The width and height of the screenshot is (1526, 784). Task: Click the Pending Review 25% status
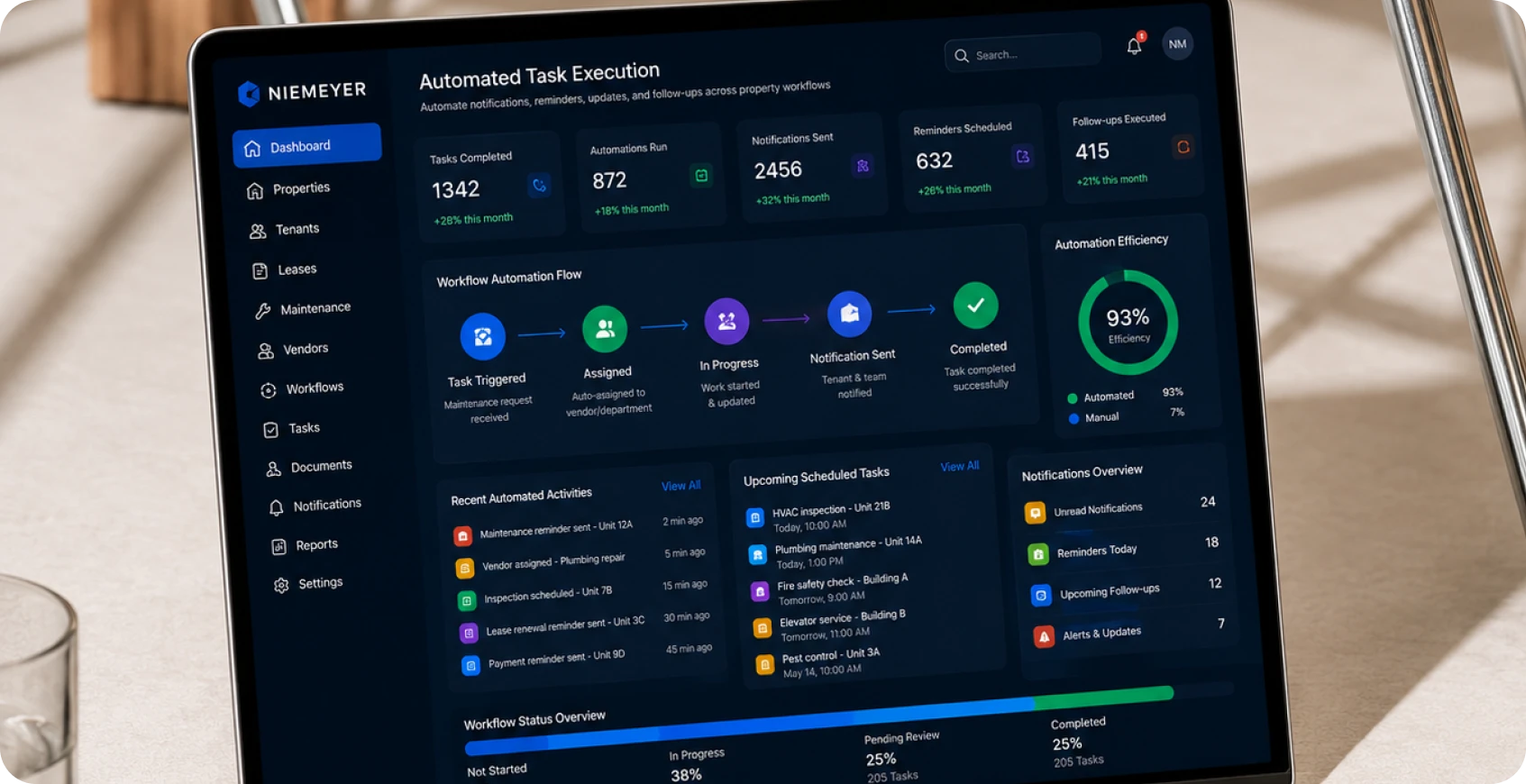tap(901, 756)
